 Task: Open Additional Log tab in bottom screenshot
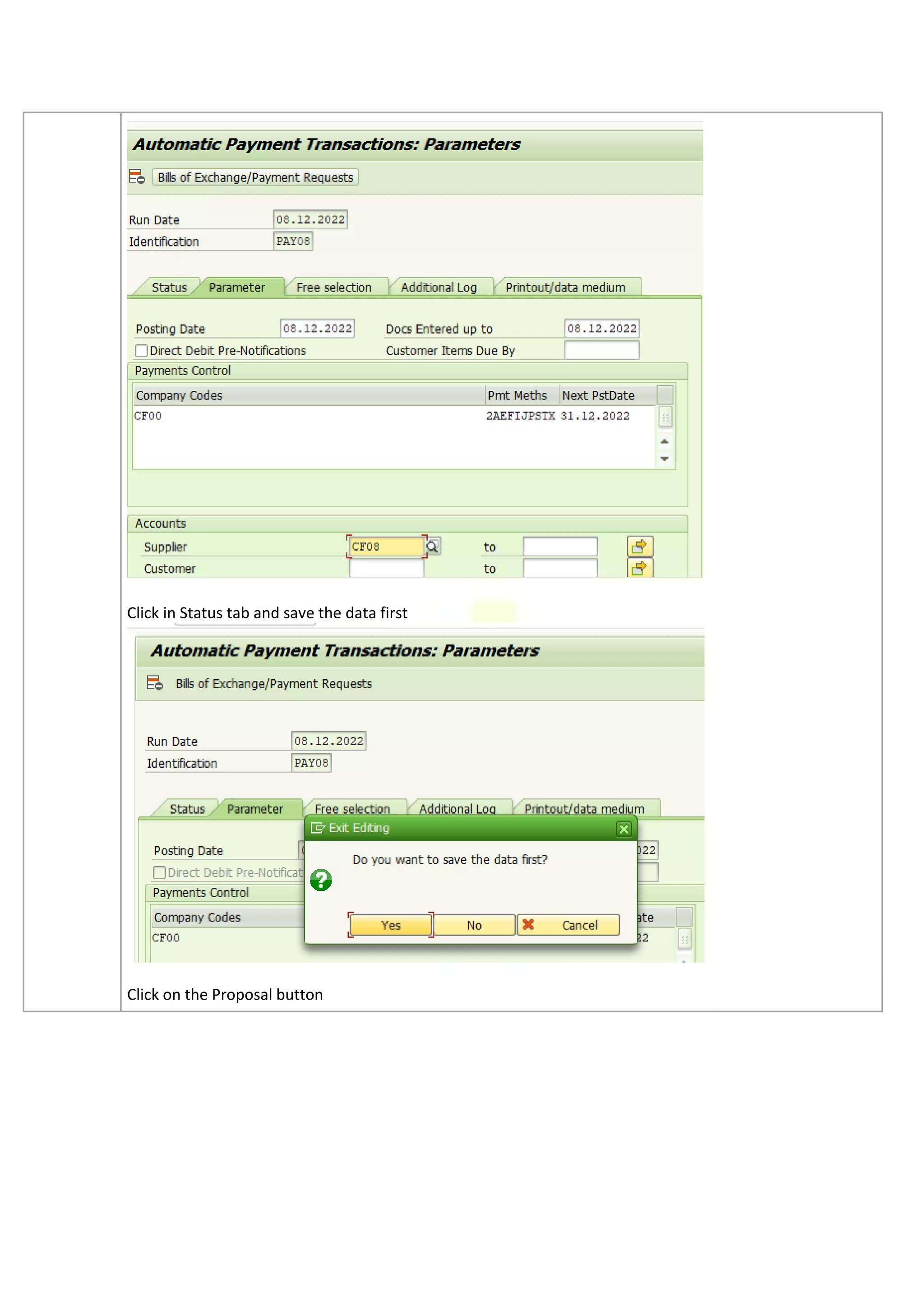point(457,808)
